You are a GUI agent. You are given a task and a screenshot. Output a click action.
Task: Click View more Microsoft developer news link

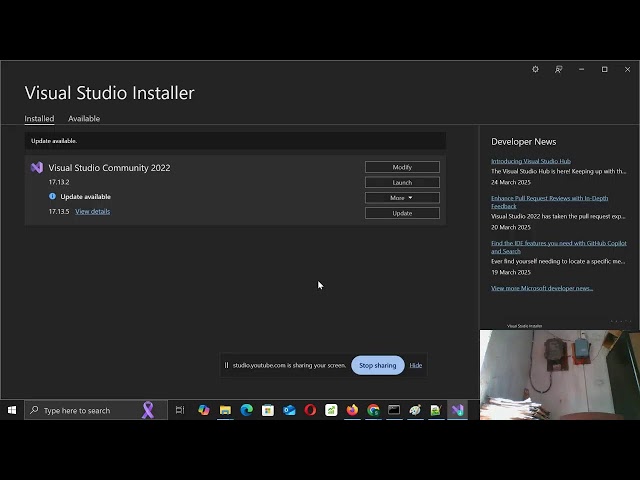[x=542, y=288]
